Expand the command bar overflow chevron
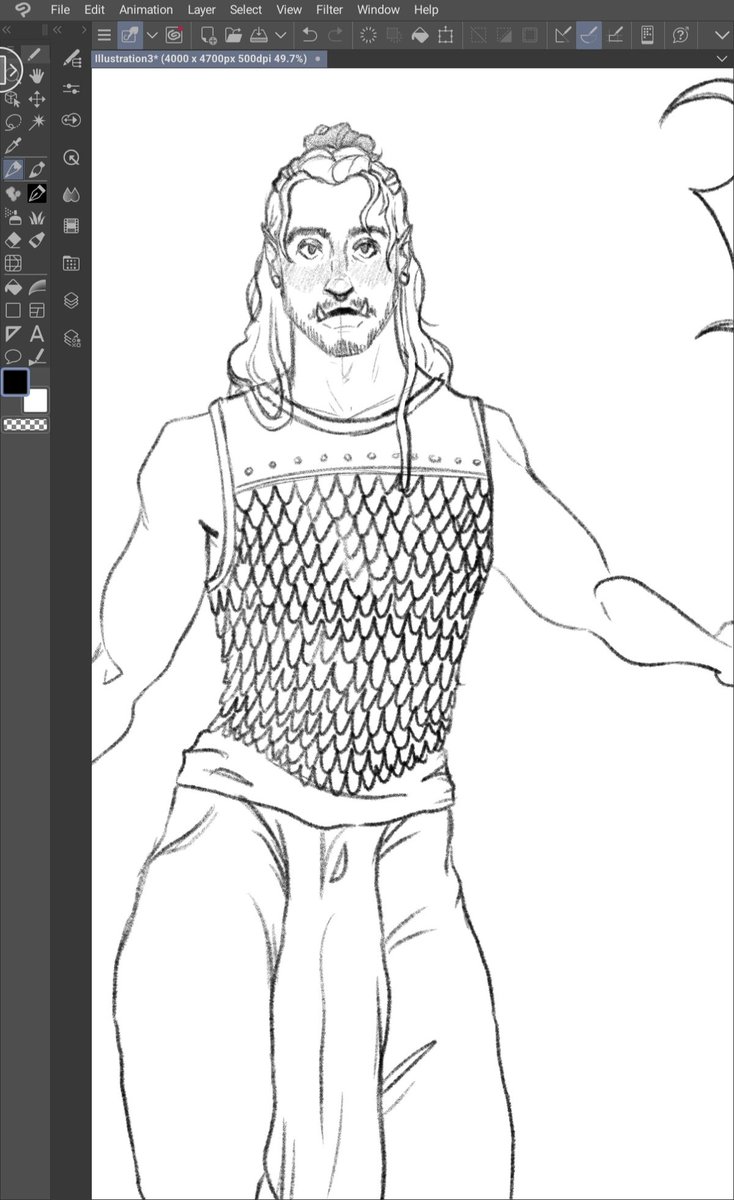 coord(723,35)
